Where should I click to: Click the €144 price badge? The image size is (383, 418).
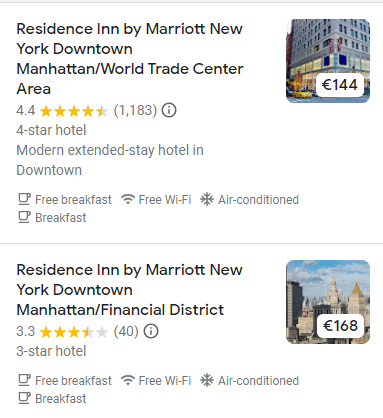click(340, 85)
